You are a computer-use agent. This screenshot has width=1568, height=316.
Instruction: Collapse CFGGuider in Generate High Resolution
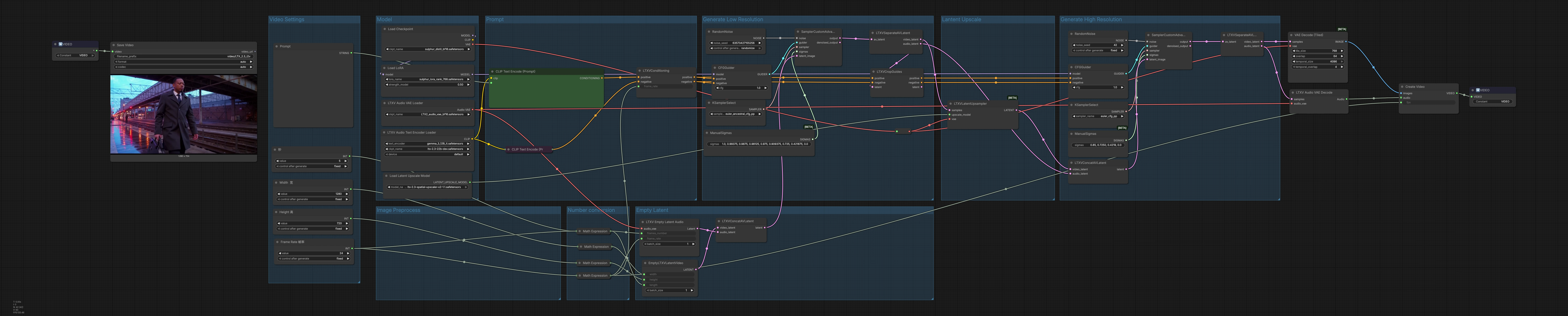[x=1072, y=67]
